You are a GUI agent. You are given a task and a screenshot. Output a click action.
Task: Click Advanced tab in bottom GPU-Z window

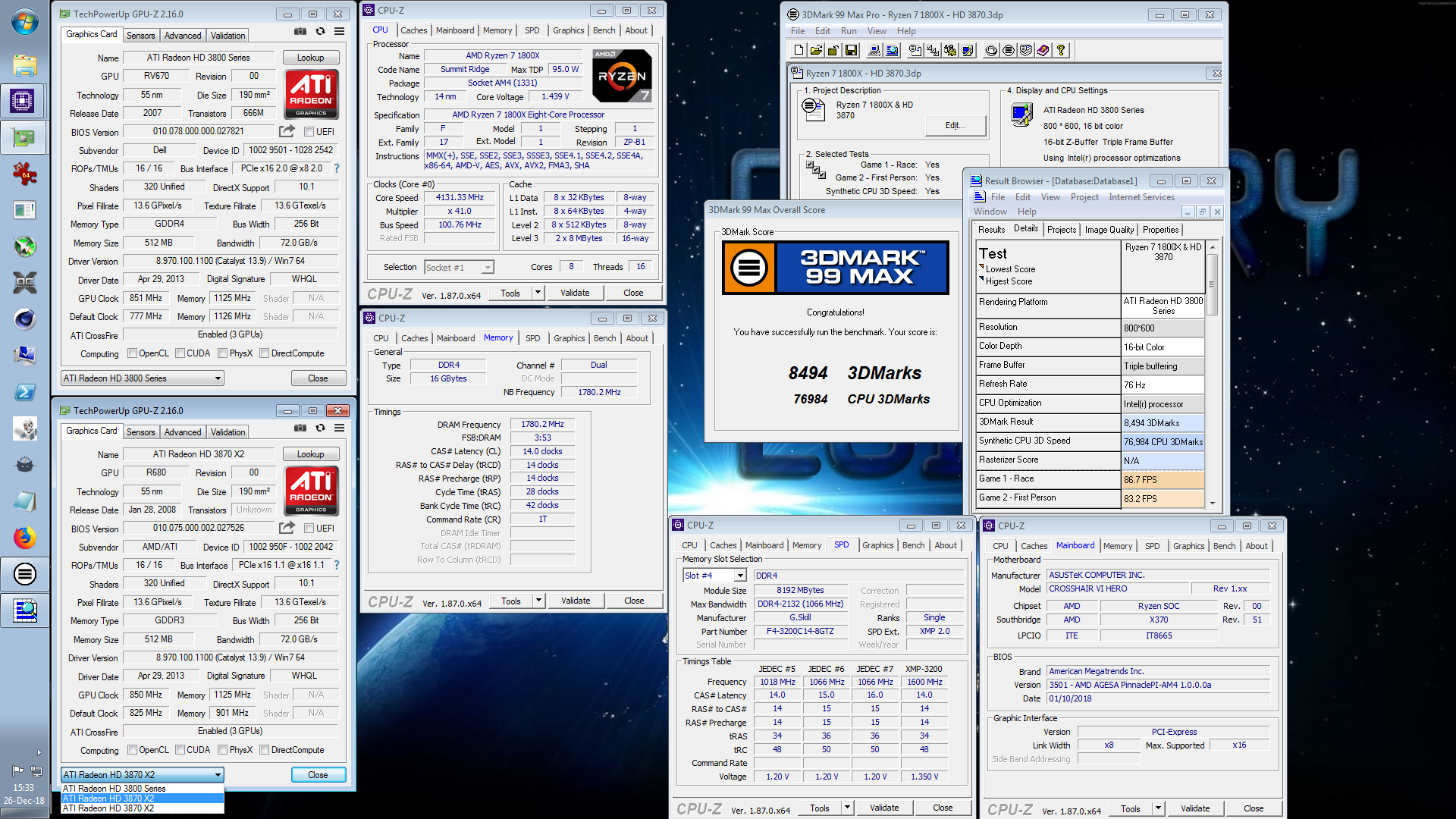tap(183, 432)
